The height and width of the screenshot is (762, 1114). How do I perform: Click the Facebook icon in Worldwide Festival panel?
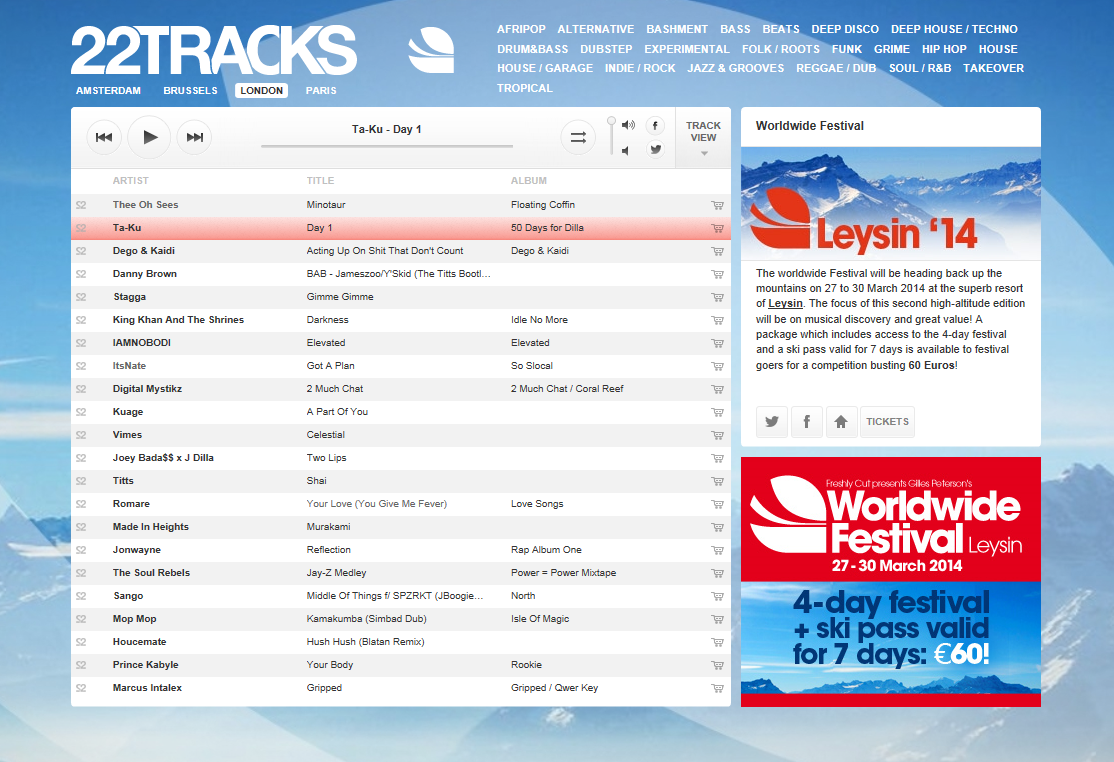[x=806, y=422]
